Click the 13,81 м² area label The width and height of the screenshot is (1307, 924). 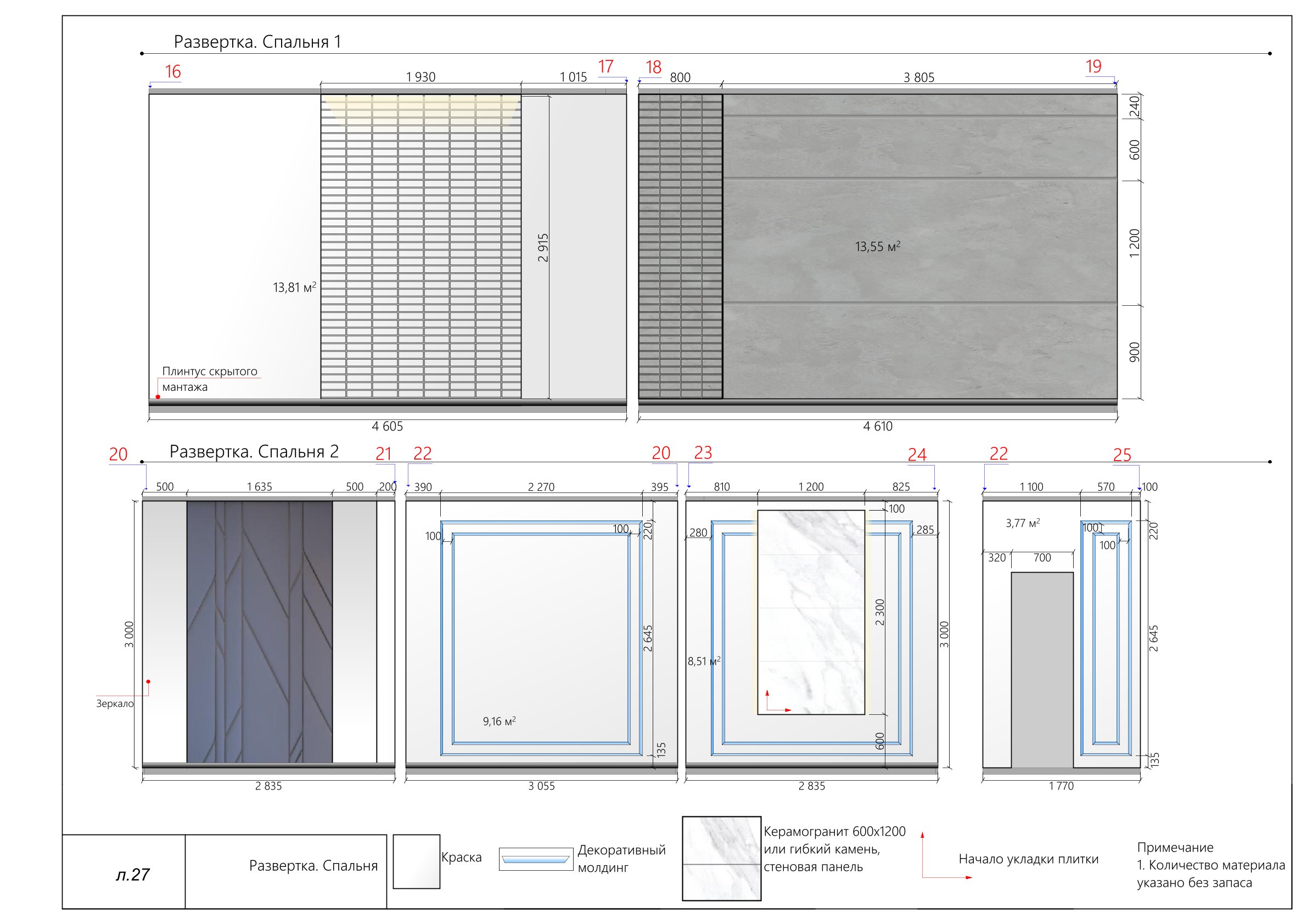[x=294, y=288]
